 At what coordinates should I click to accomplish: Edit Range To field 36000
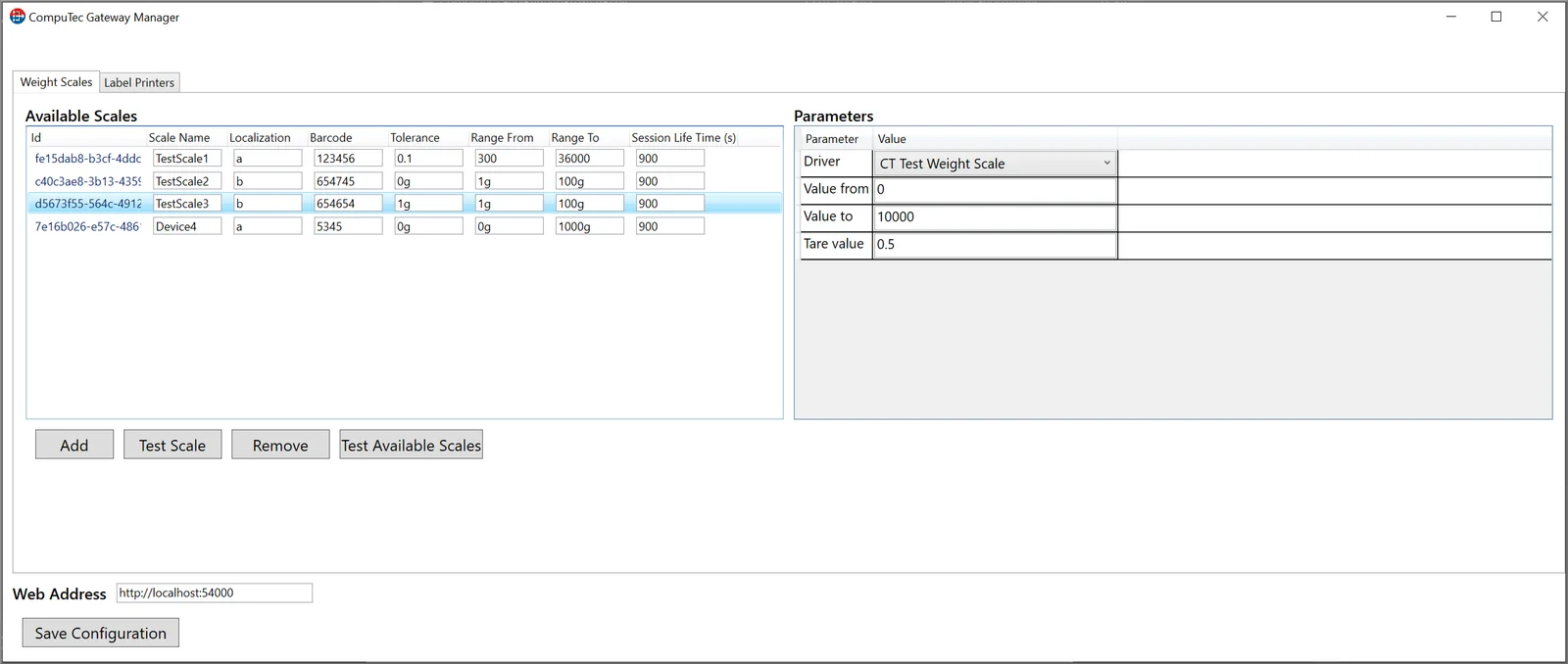point(589,158)
